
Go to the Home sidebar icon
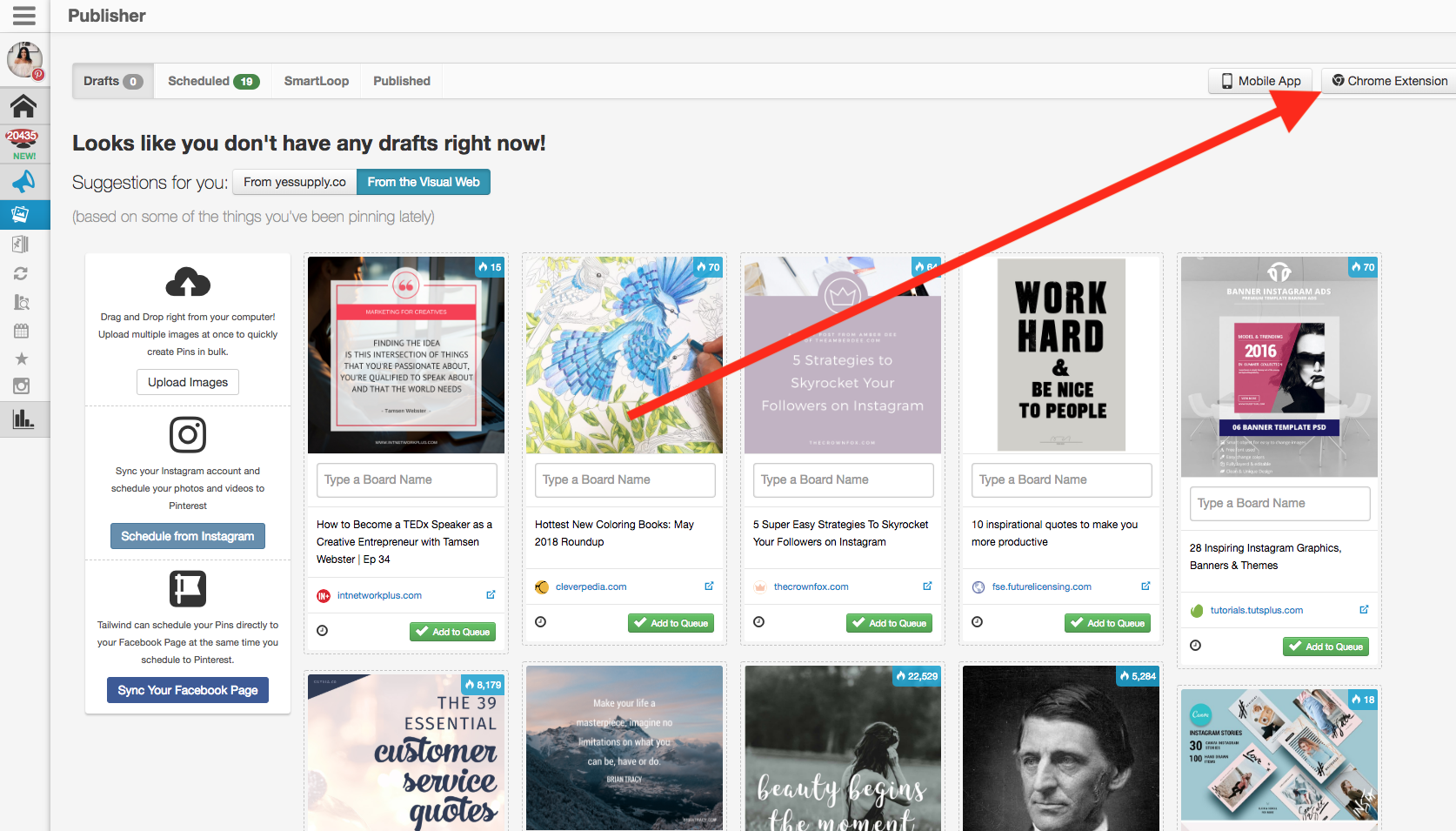pos(23,106)
